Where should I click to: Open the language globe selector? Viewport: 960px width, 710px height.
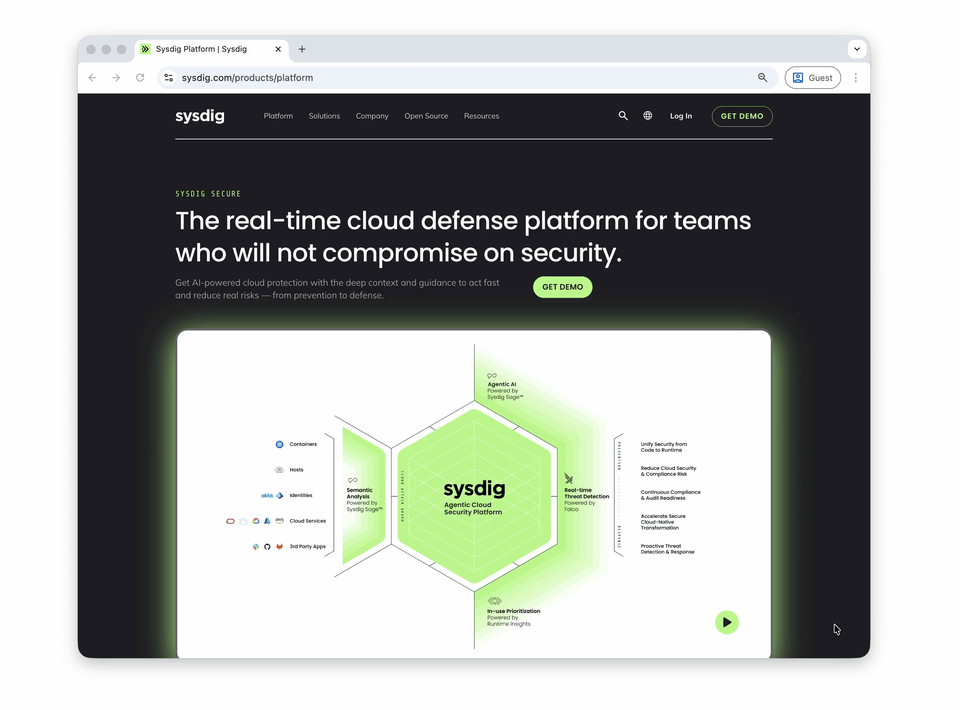(x=647, y=116)
